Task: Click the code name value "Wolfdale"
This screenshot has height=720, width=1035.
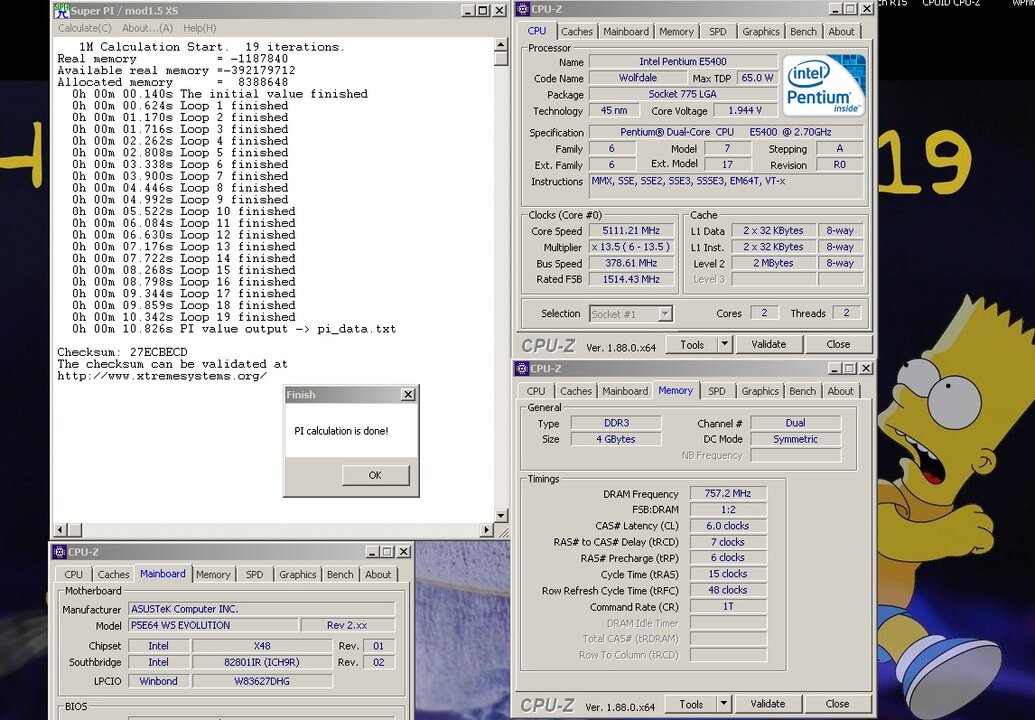Action: [x=638, y=78]
